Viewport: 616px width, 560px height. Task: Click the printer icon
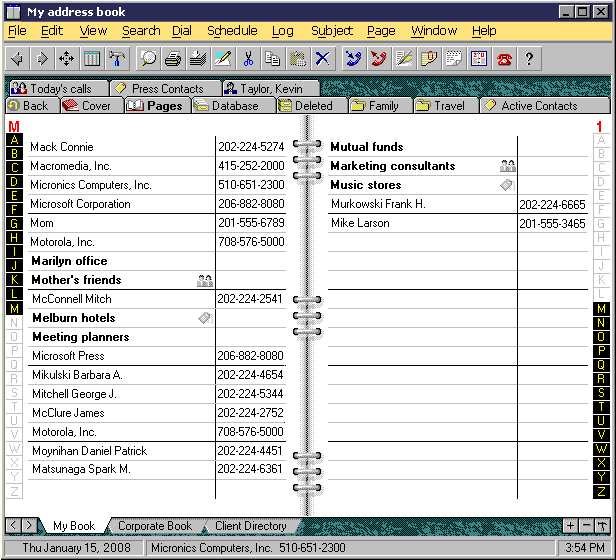tap(173, 59)
